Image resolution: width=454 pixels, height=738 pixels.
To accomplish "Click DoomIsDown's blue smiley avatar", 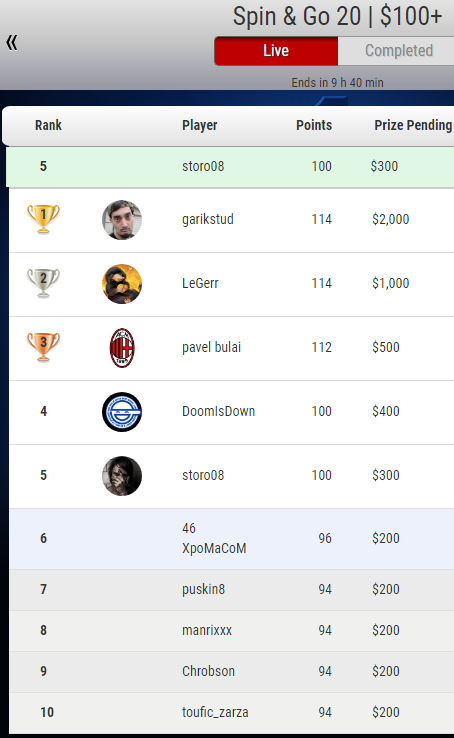I will point(122,412).
